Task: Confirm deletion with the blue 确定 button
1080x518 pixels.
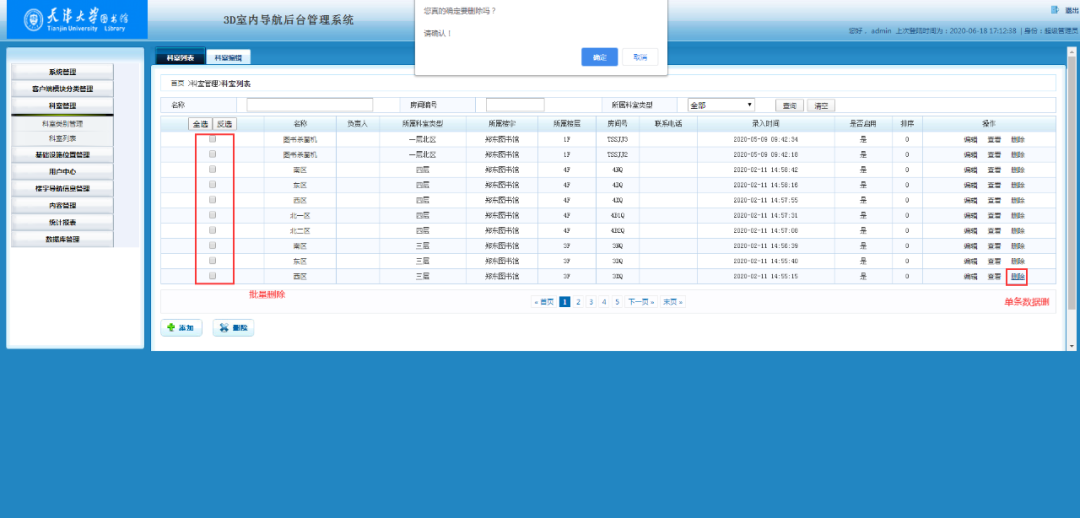Action: (599, 57)
